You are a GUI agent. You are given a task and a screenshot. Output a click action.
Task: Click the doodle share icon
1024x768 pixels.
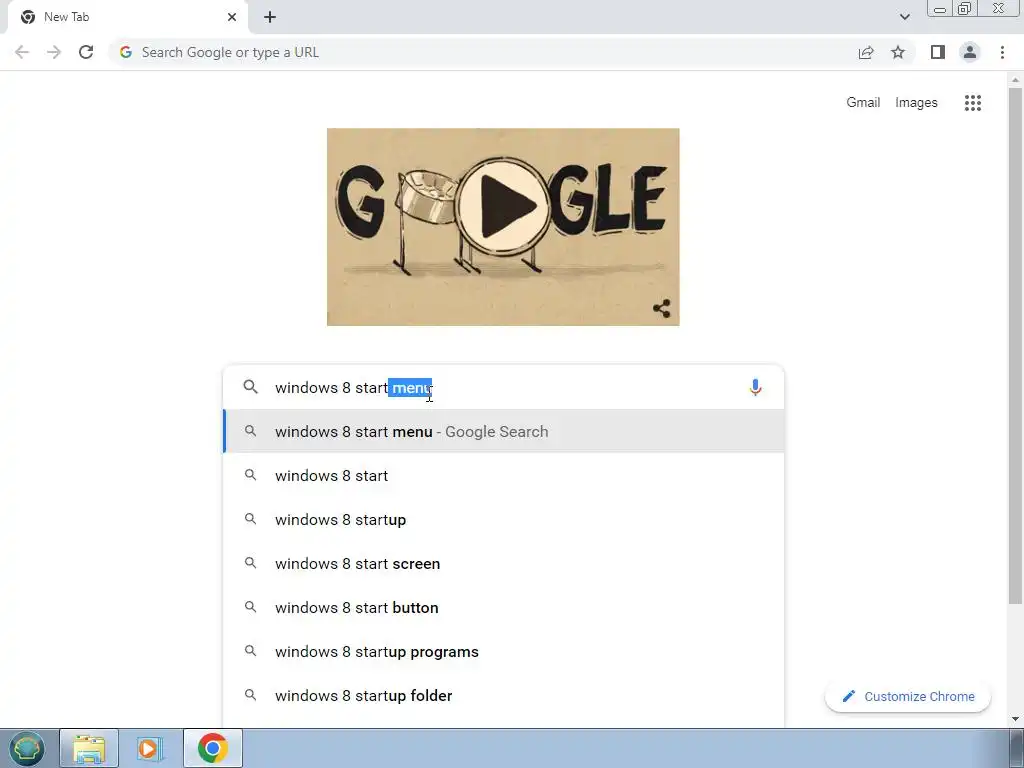[x=662, y=308]
